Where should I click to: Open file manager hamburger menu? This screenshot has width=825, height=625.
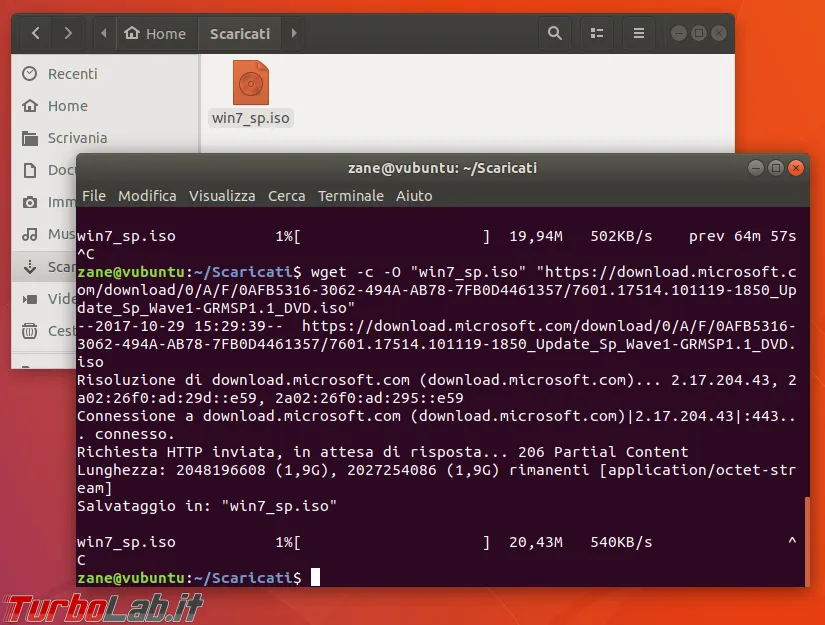pos(639,34)
